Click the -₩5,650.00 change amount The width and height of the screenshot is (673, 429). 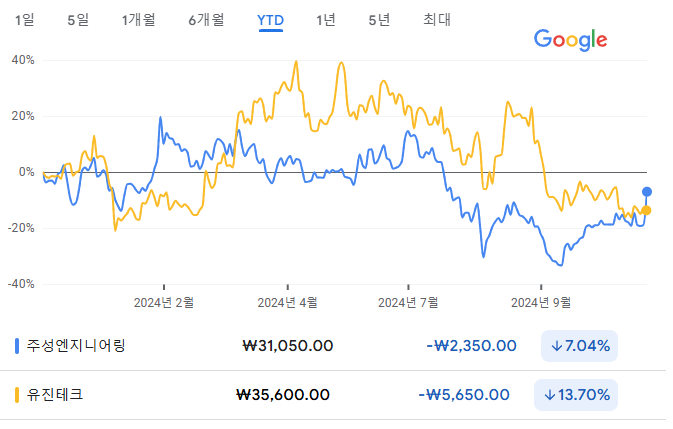tap(464, 395)
